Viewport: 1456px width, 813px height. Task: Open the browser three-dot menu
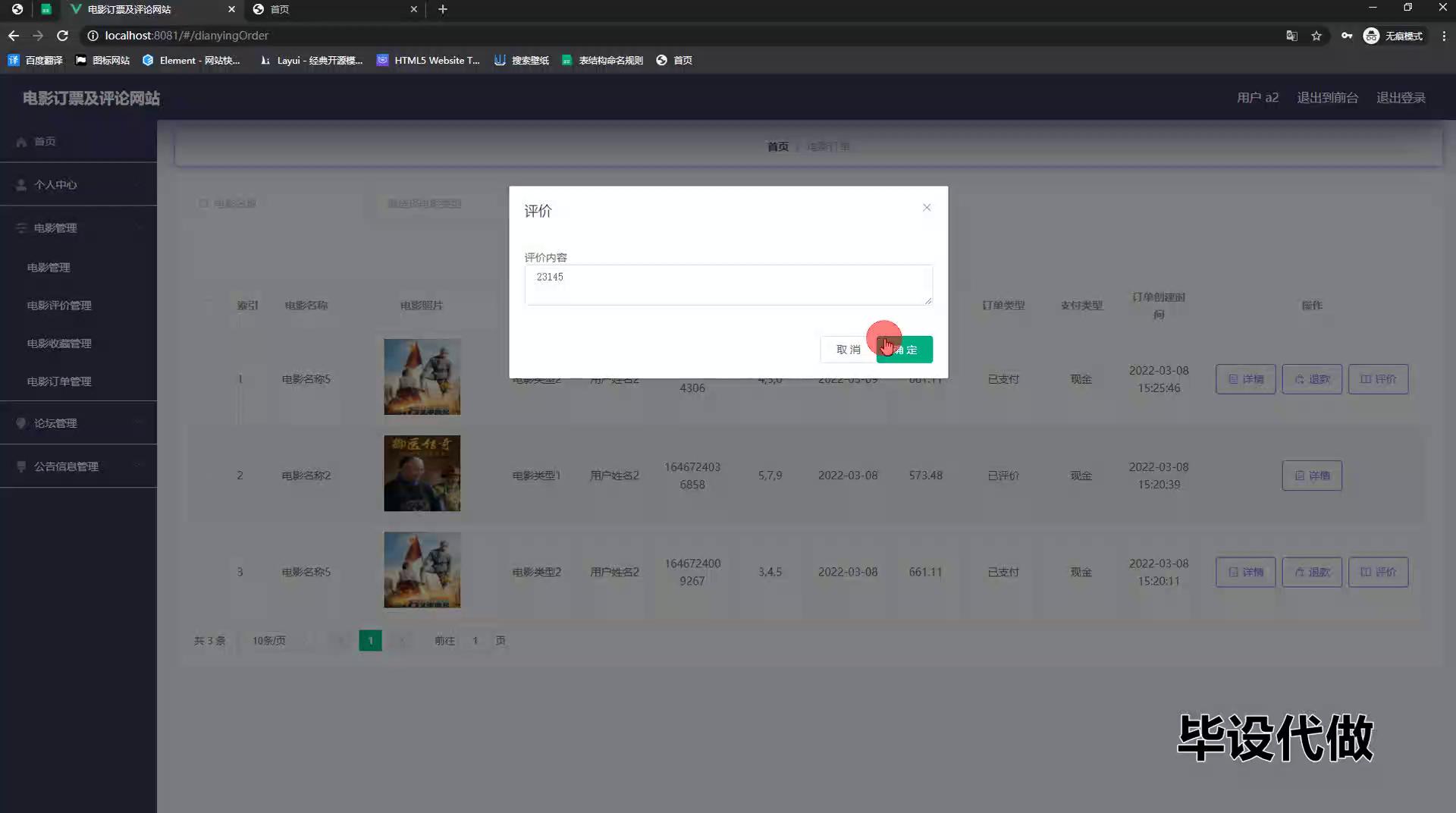click(x=1443, y=36)
